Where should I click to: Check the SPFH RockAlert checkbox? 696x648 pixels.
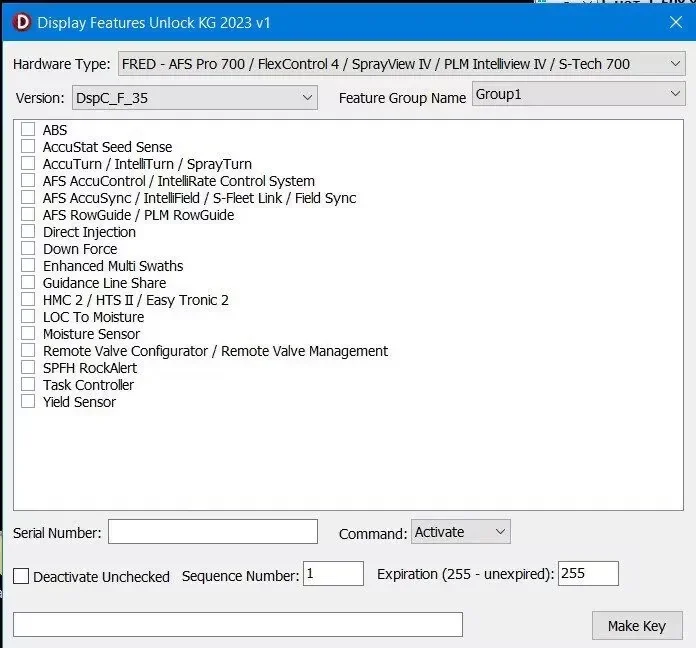28,367
